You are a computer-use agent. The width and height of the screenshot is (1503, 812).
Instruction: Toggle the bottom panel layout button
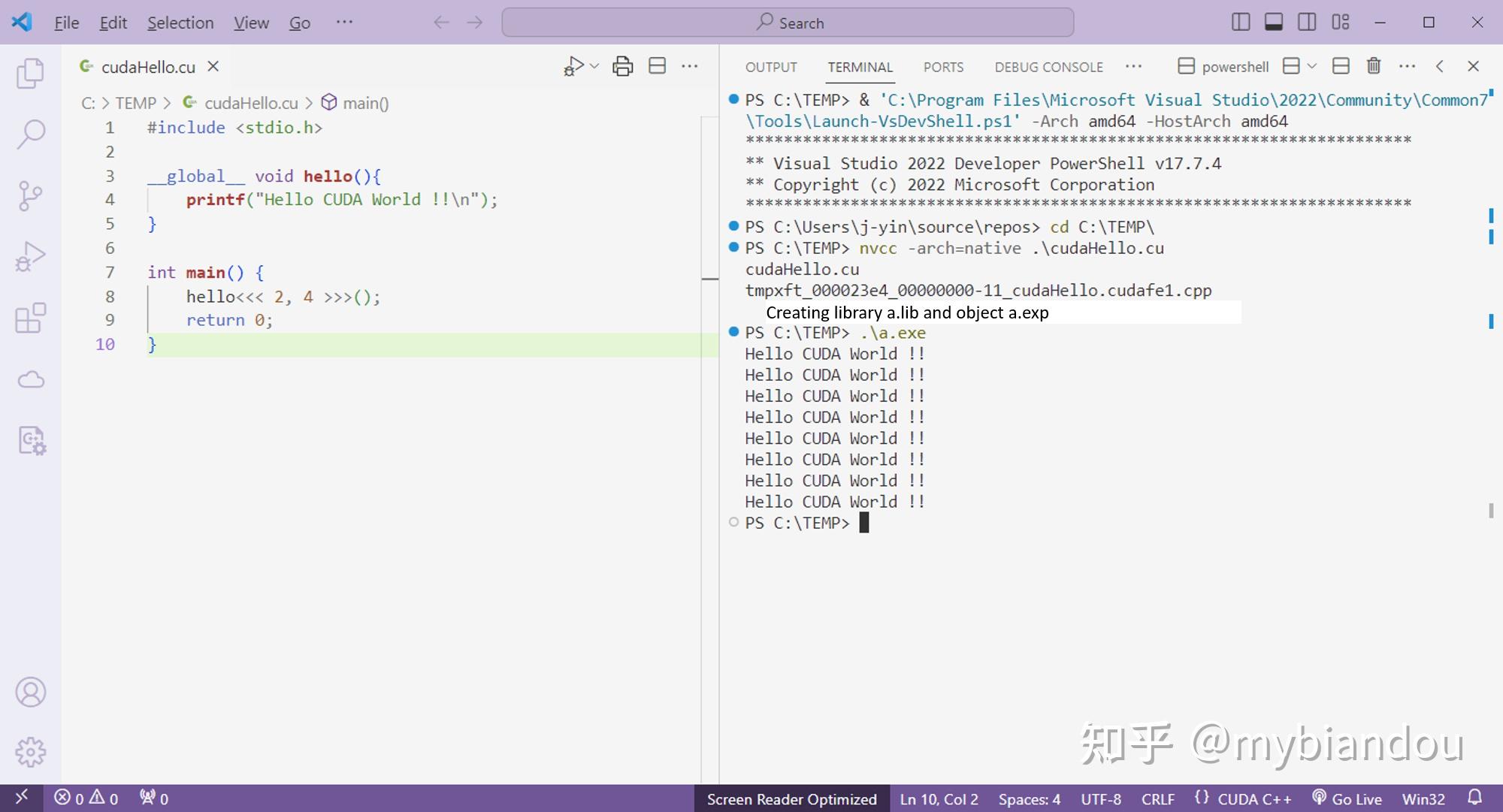(1274, 23)
